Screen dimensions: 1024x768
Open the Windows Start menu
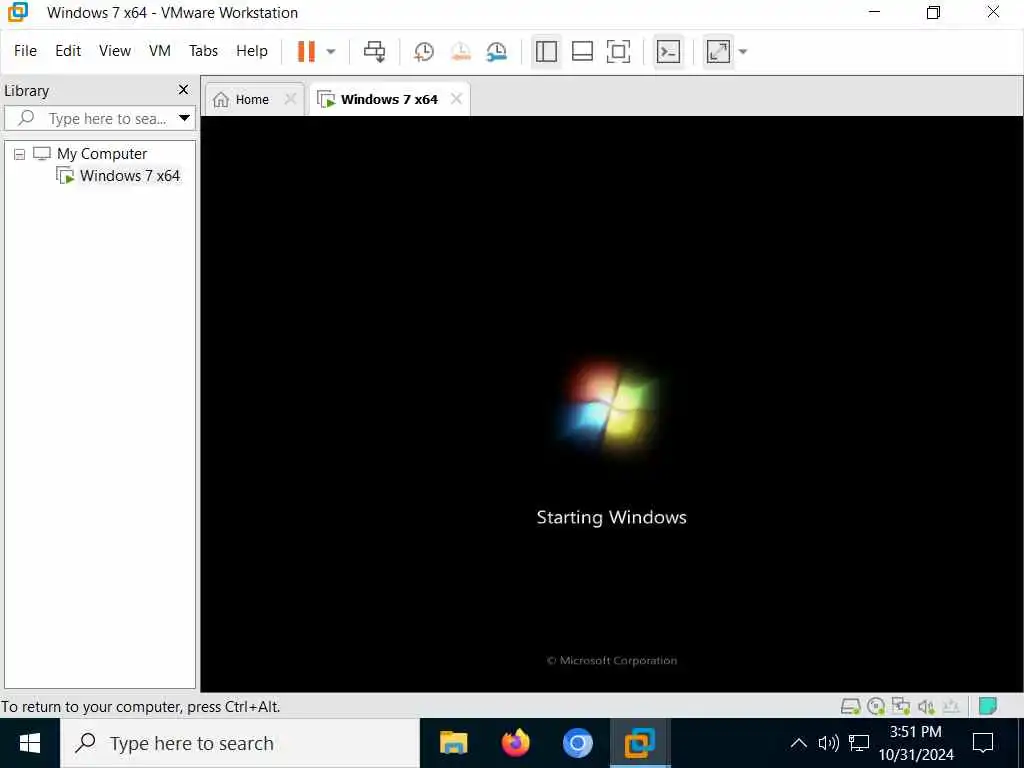pos(29,743)
